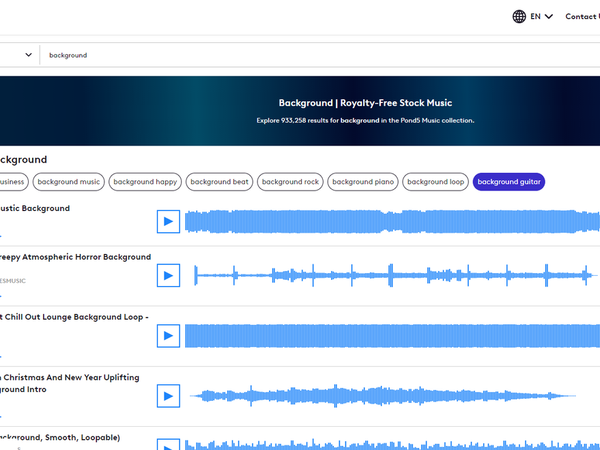The height and width of the screenshot is (450, 600).
Task: Open the 'Acoustic Background' track title
Action: 35,208
